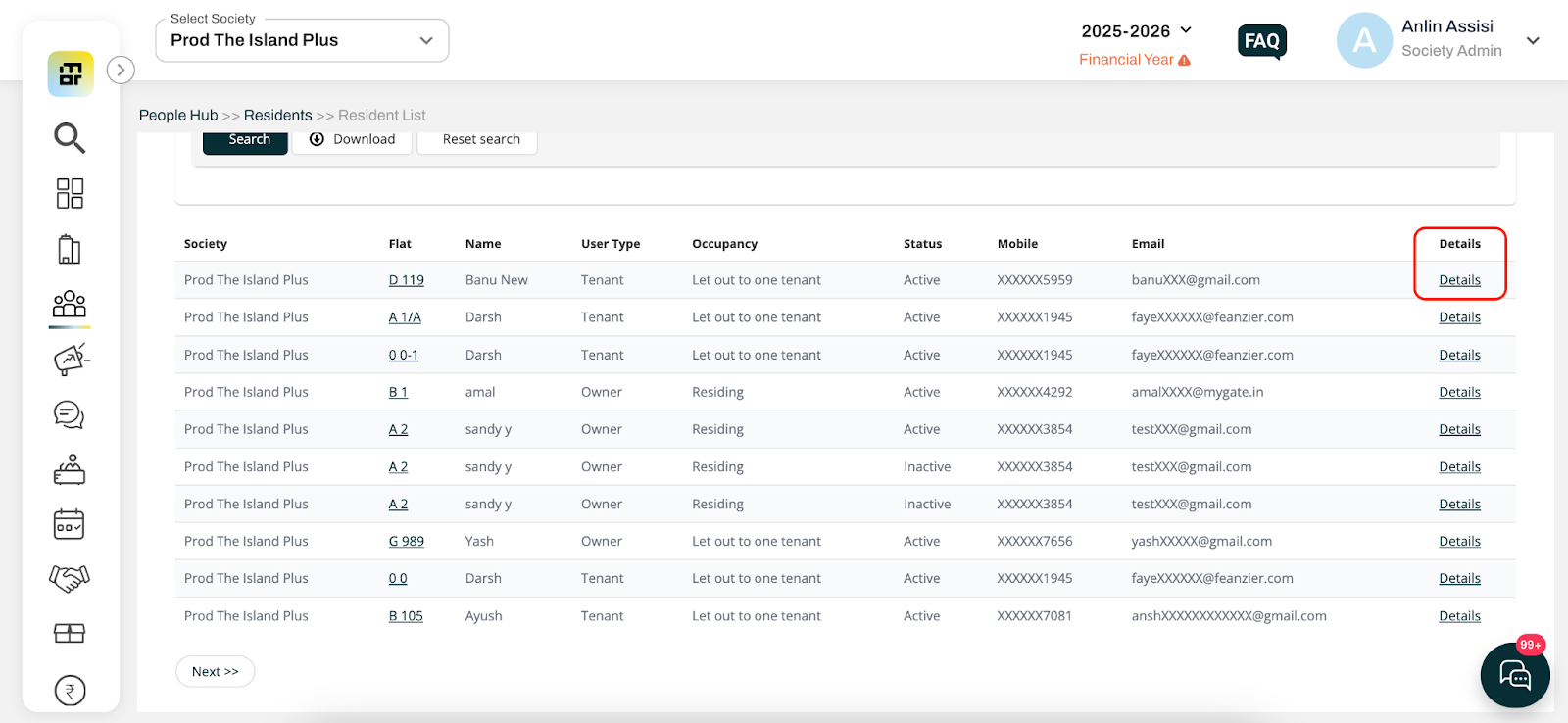Screen dimensions: 1568x723
Task: Open the handshake icon in sidebar
Action: (70, 578)
